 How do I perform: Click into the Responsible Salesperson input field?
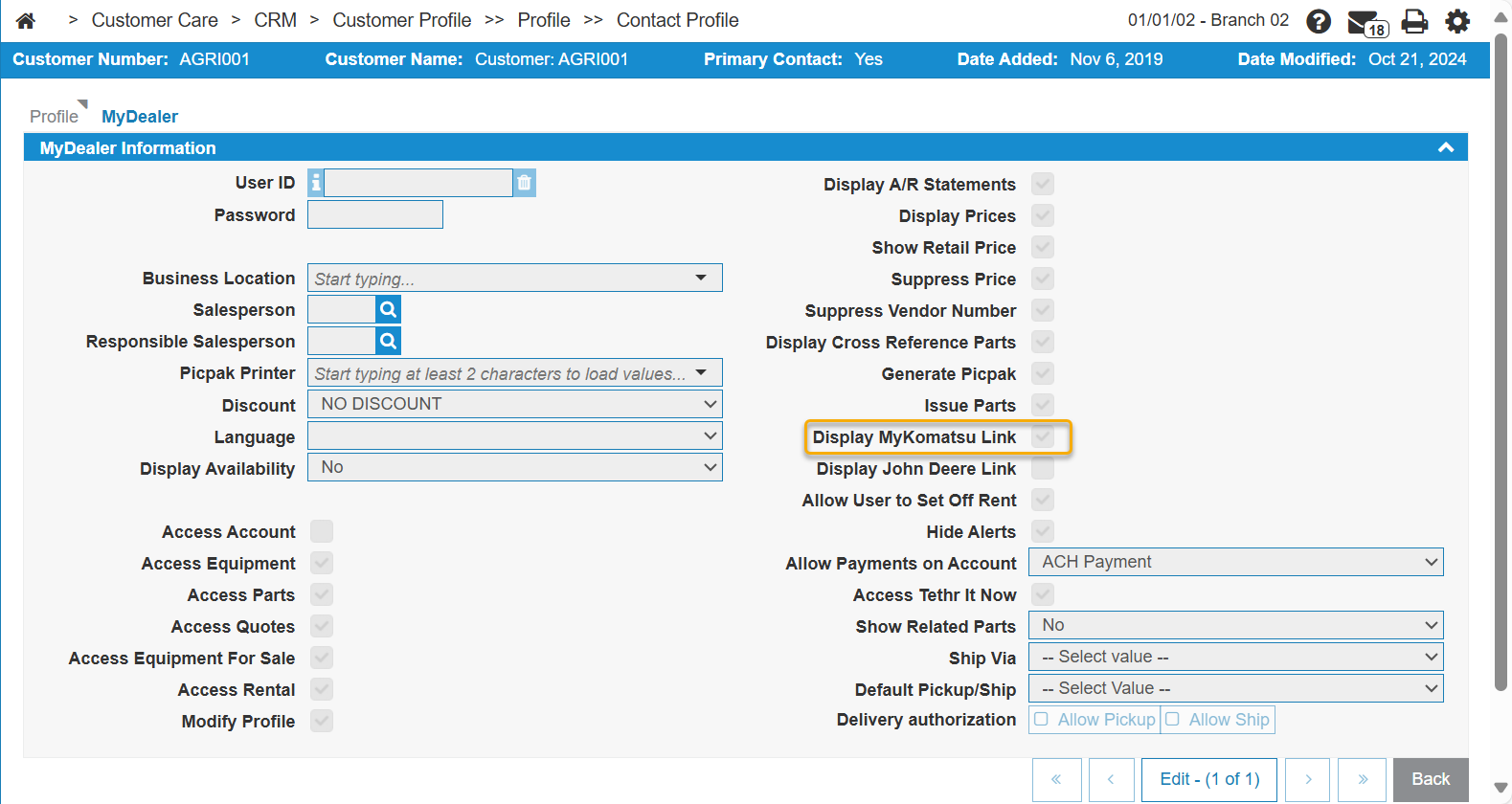[341, 341]
